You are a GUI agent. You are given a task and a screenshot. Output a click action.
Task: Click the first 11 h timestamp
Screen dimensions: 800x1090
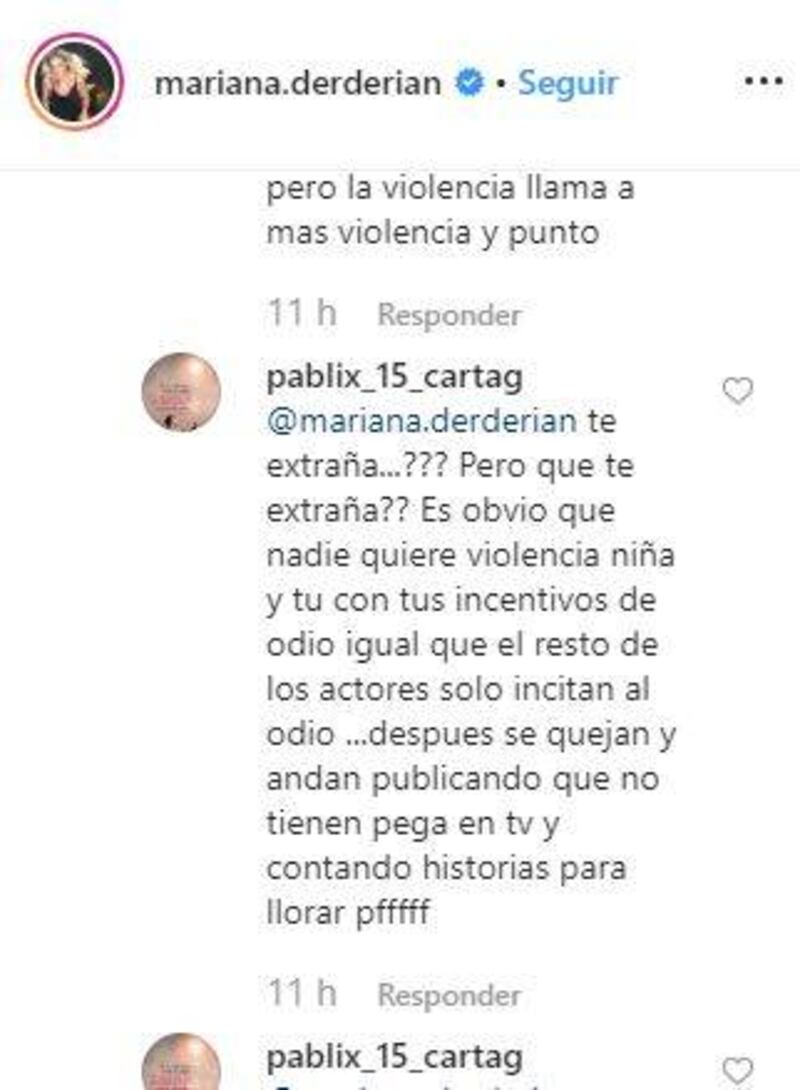[302, 313]
